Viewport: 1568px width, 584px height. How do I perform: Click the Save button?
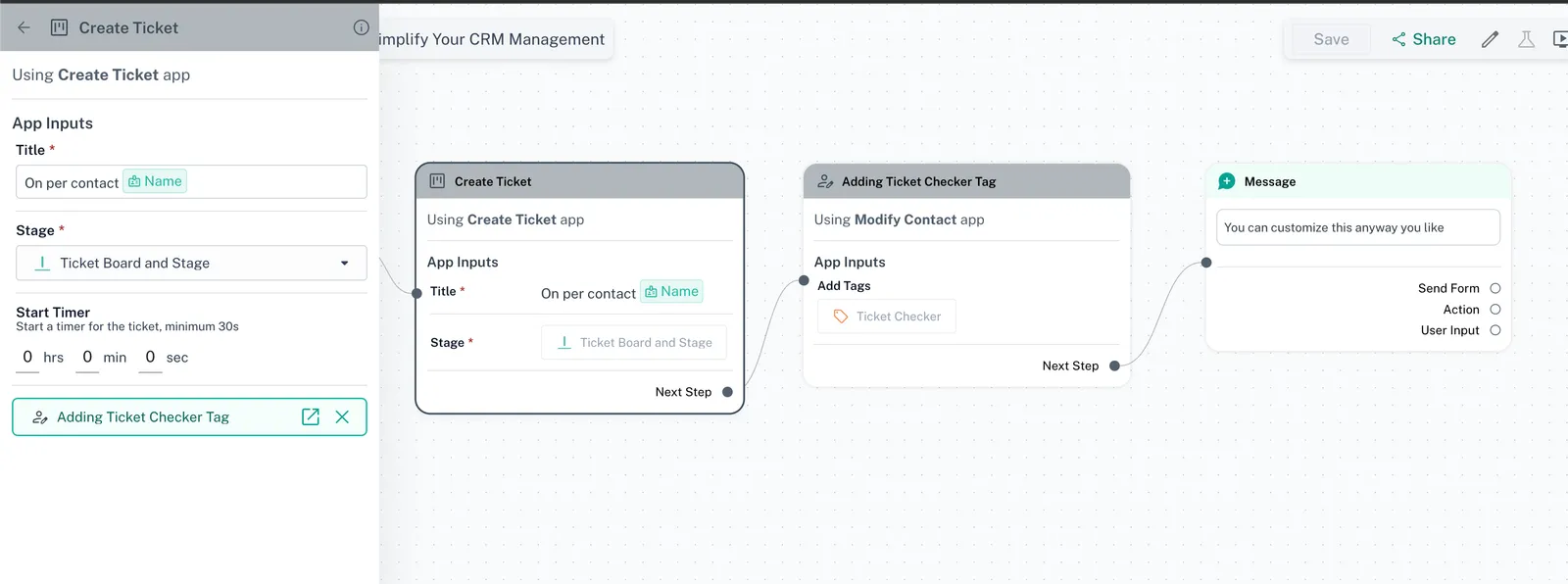click(1331, 39)
